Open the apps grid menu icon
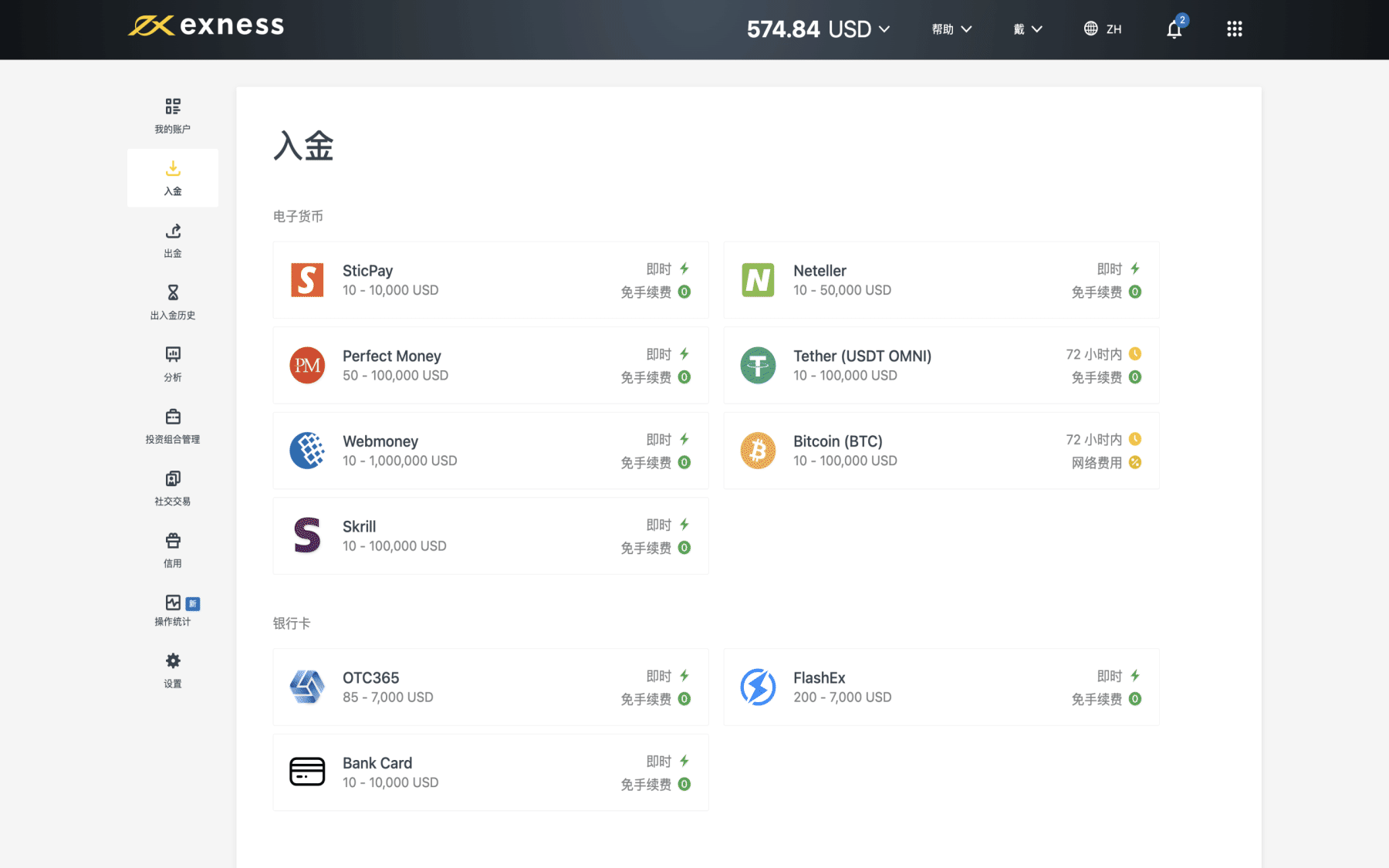The image size is (1389, 868). click(x=1234, y=29)
